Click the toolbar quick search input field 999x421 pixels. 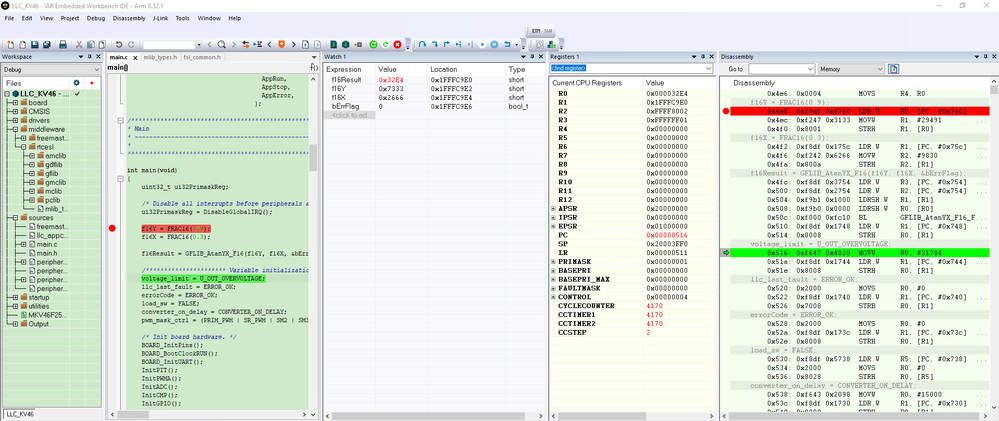[169, 45]
